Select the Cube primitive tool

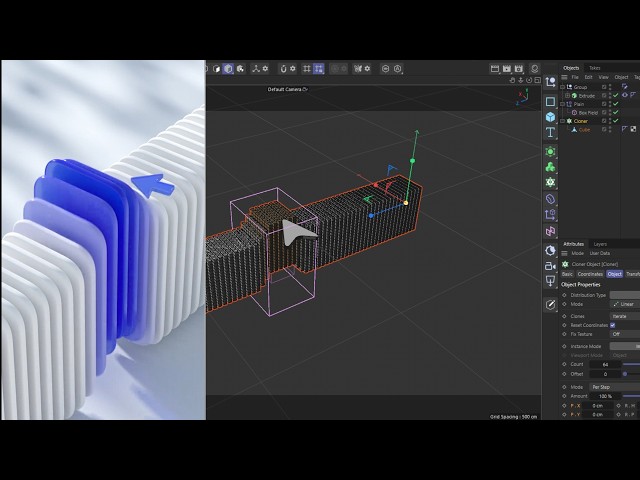[x=550, y=117]
